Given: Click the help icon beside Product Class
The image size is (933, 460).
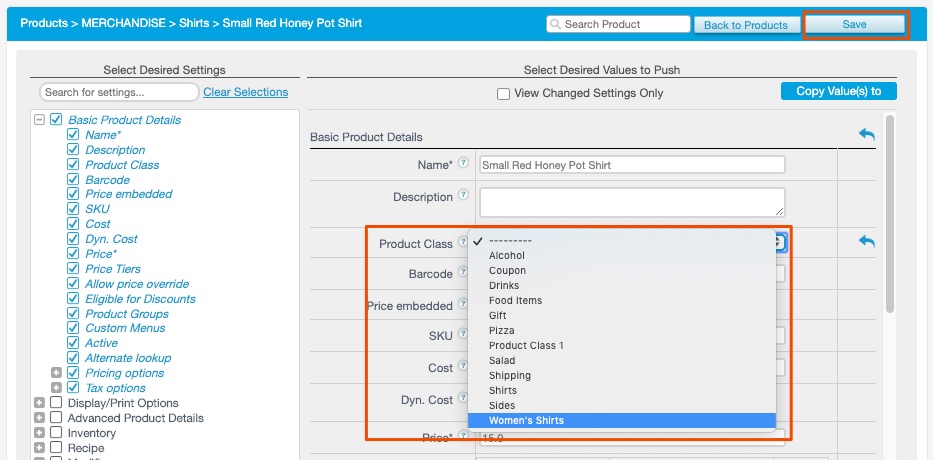Looking at the screenshot, I should point(462,243).
